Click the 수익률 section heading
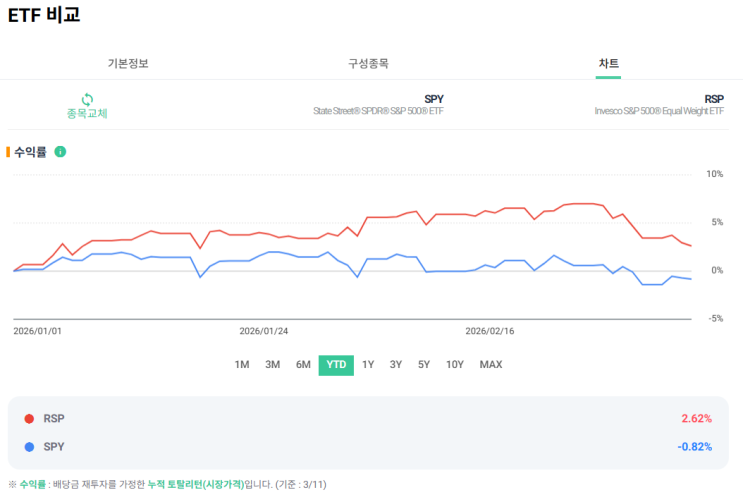This screenshot has height=502, width=743. tap(30, 152)
